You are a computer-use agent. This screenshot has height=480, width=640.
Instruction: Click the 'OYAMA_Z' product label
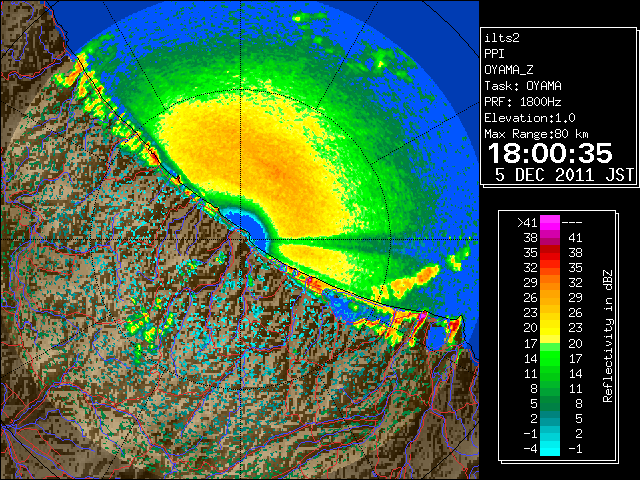[509, 70]
